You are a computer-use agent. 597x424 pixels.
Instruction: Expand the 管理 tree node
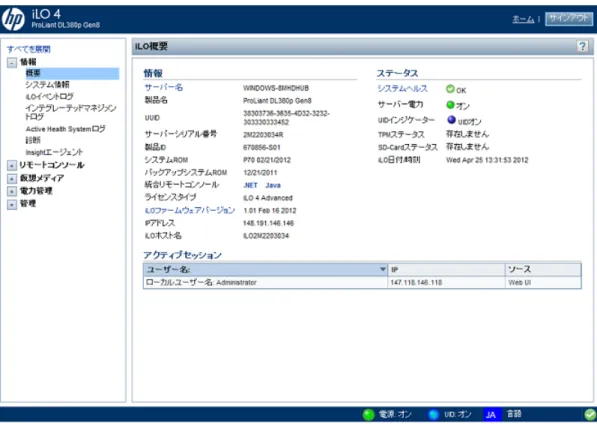(x=12, y=204)
